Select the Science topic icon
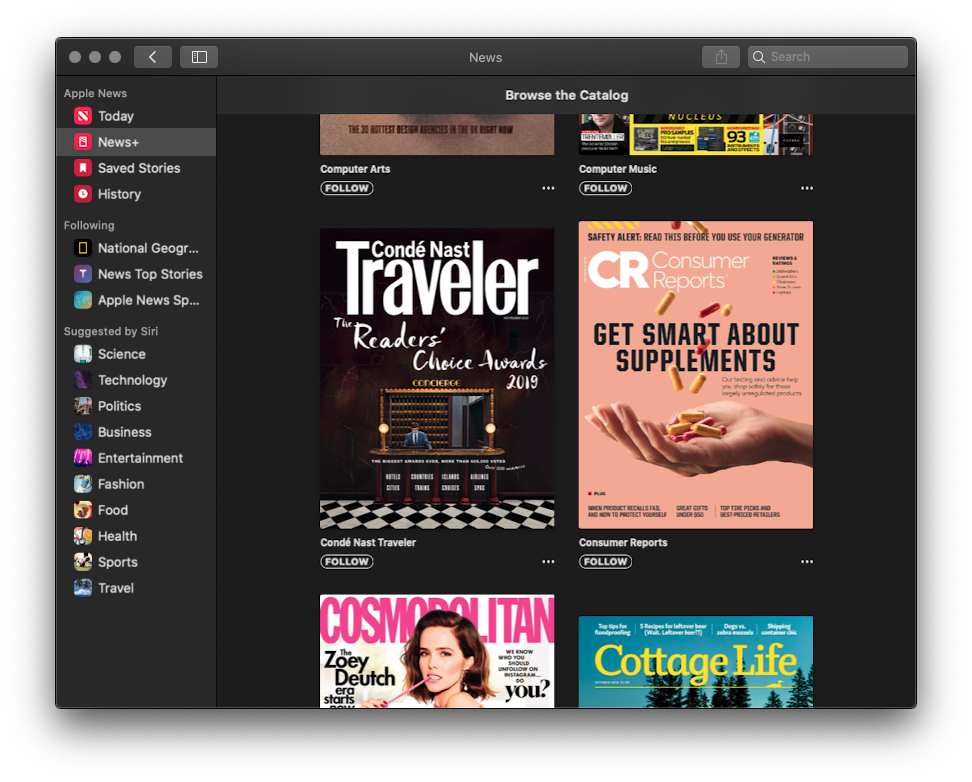The height and width of the screenshot is (782, 972). [x=83, y=354]
